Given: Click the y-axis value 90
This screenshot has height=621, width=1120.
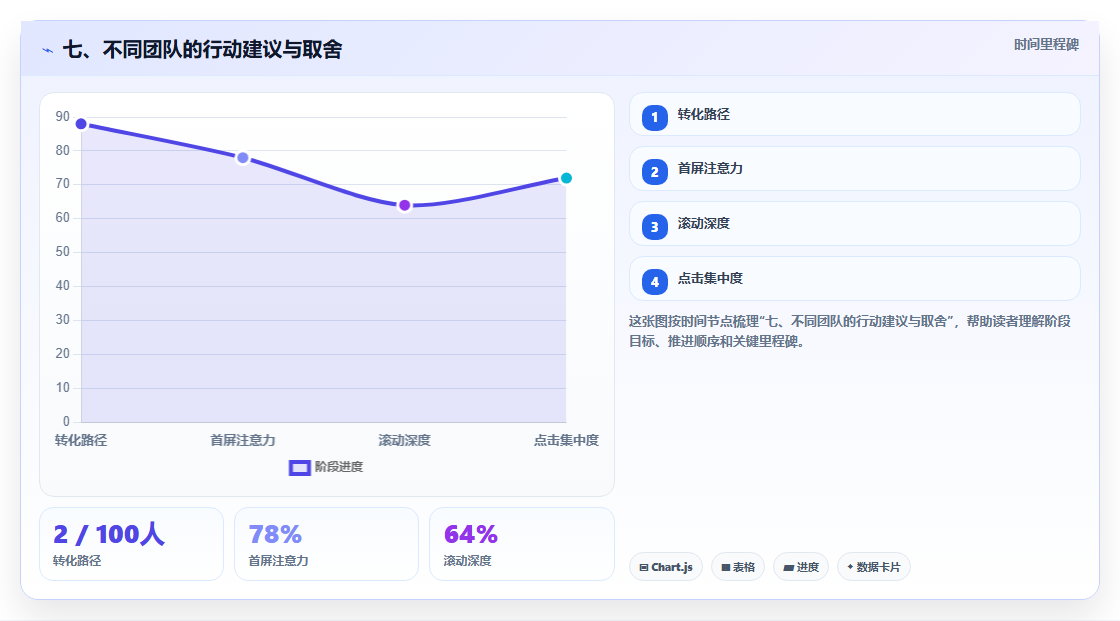Looking at the screenshot, I should tap(63, 116).
